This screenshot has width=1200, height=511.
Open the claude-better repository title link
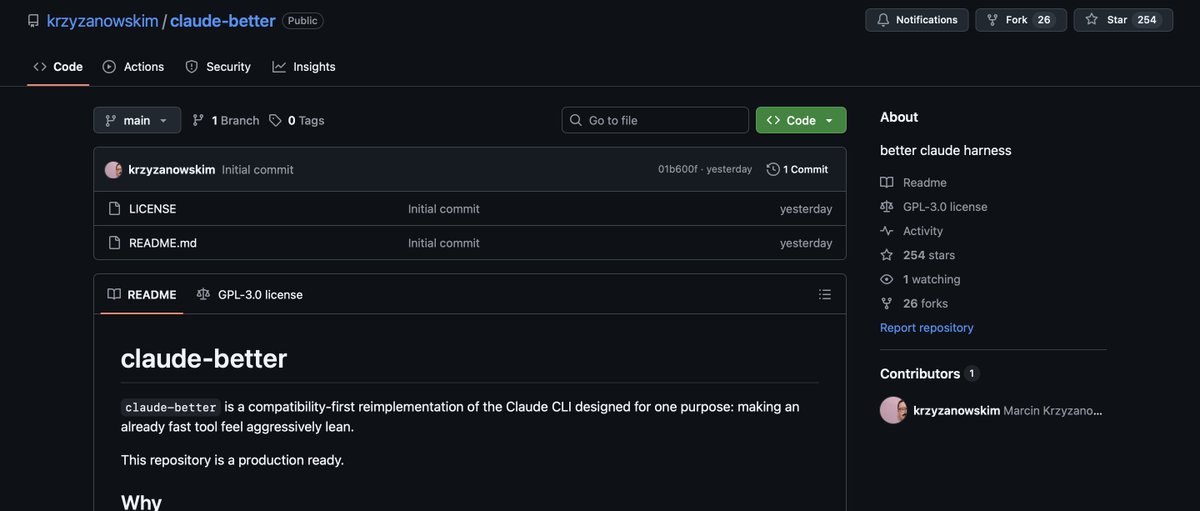point(222,20)
